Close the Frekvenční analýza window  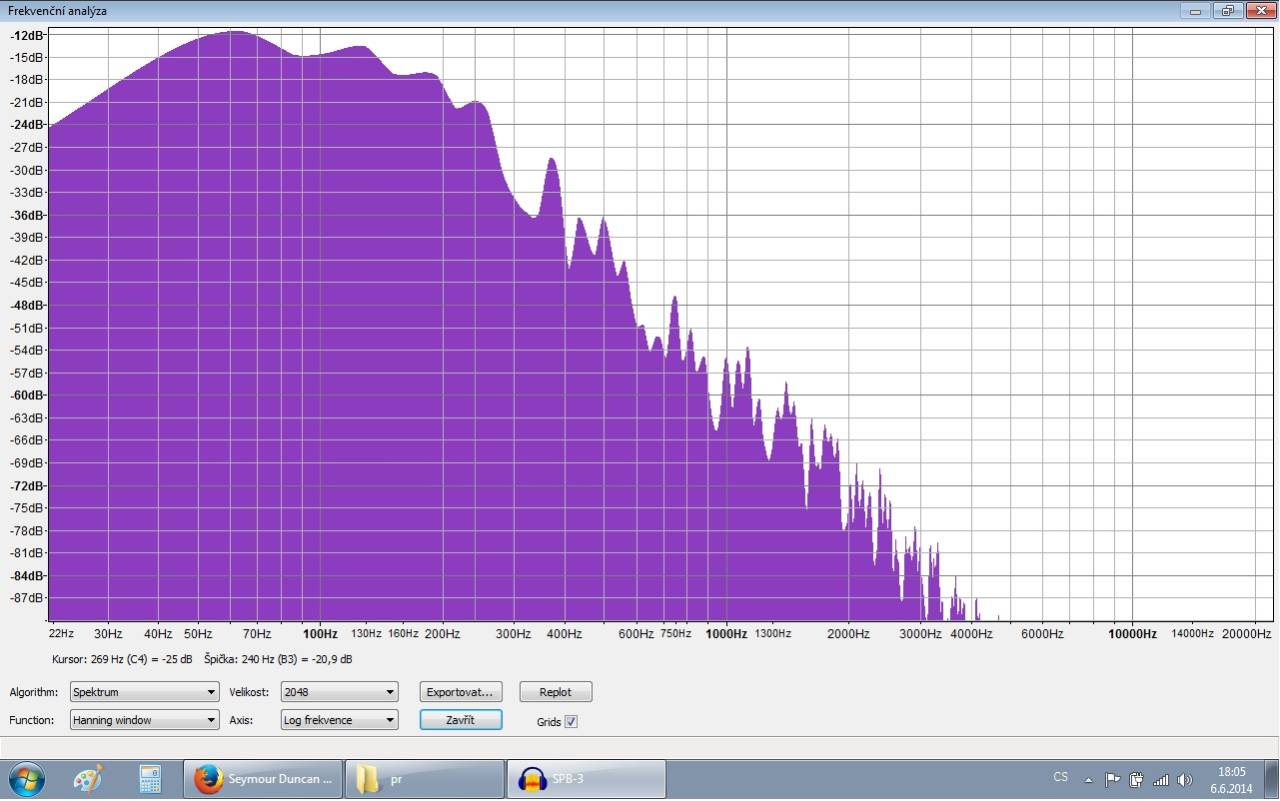pos(1259,11)
